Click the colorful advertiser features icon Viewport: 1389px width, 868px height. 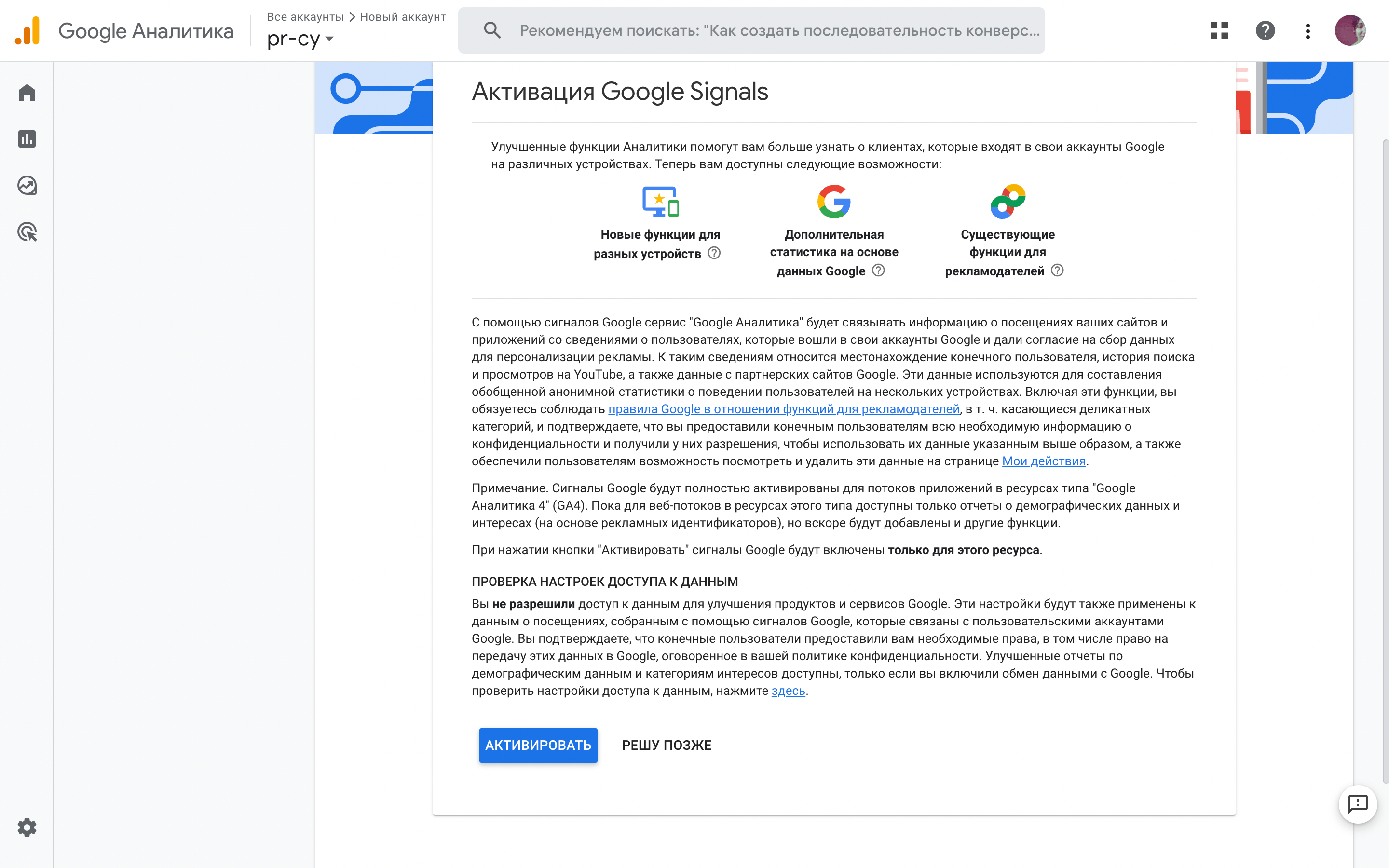[x=1008, y=202]
